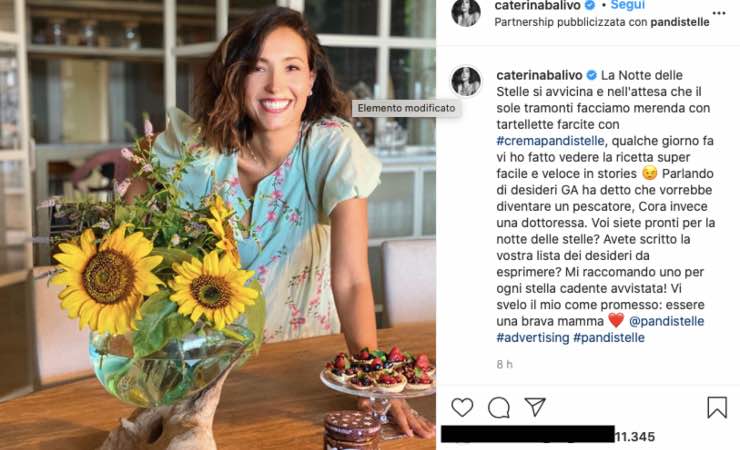The width and height of the screenshot is (740, 450).
Task: Open profile picture in the post header
Action: [466, 12]
